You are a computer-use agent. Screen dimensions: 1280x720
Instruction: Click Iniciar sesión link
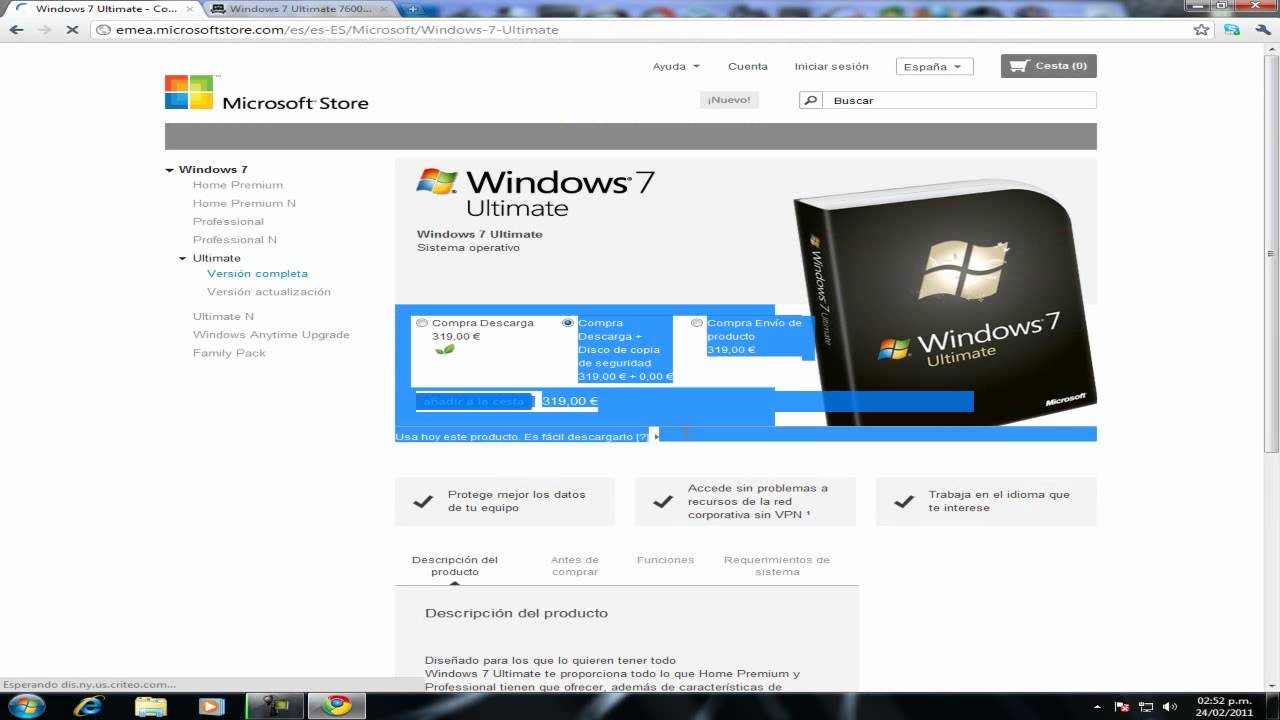coord(831,66)
